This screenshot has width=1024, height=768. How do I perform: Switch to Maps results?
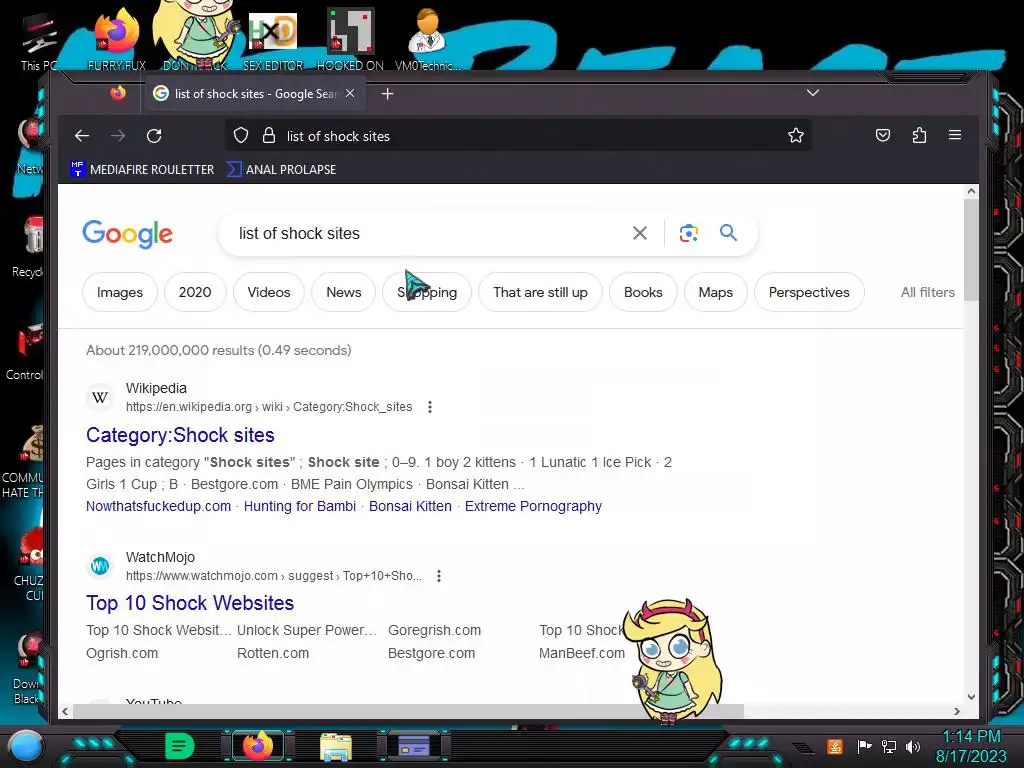point(716,292)
